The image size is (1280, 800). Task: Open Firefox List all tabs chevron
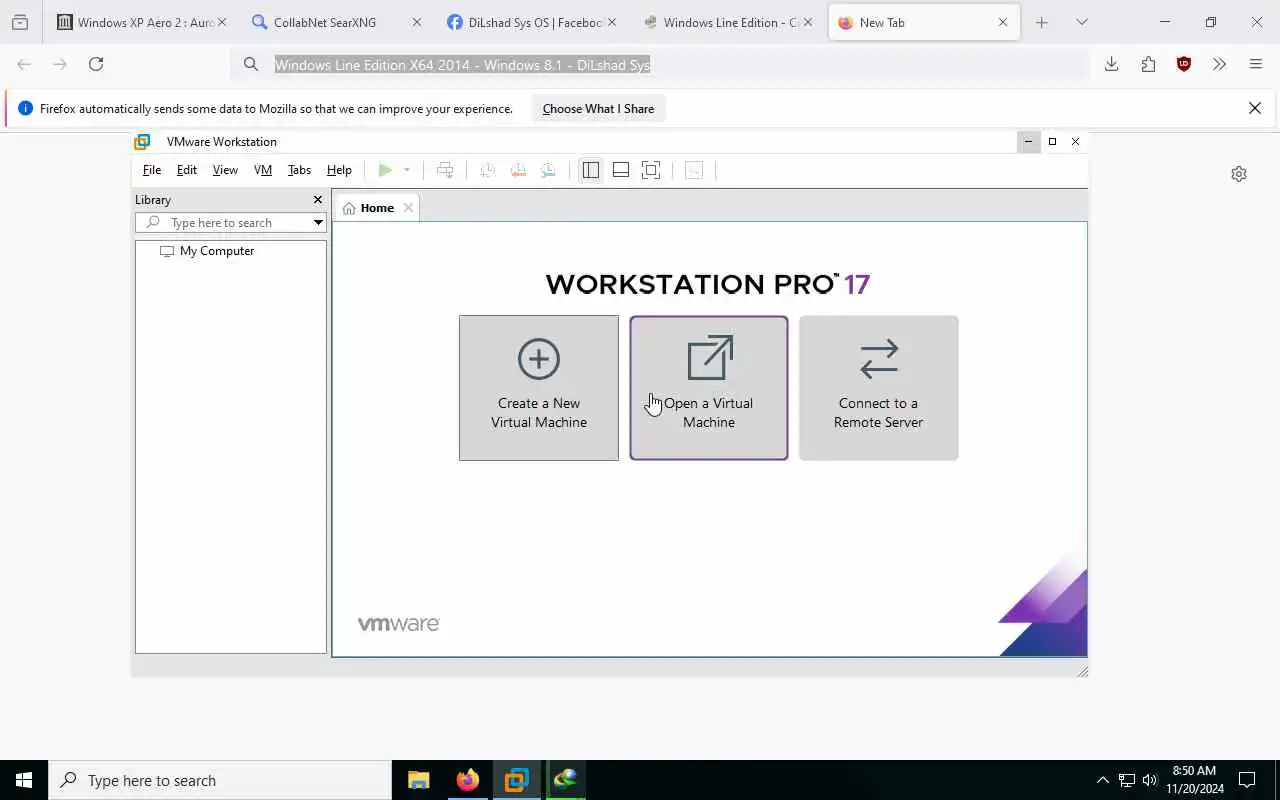click(x=1082, y=22)
